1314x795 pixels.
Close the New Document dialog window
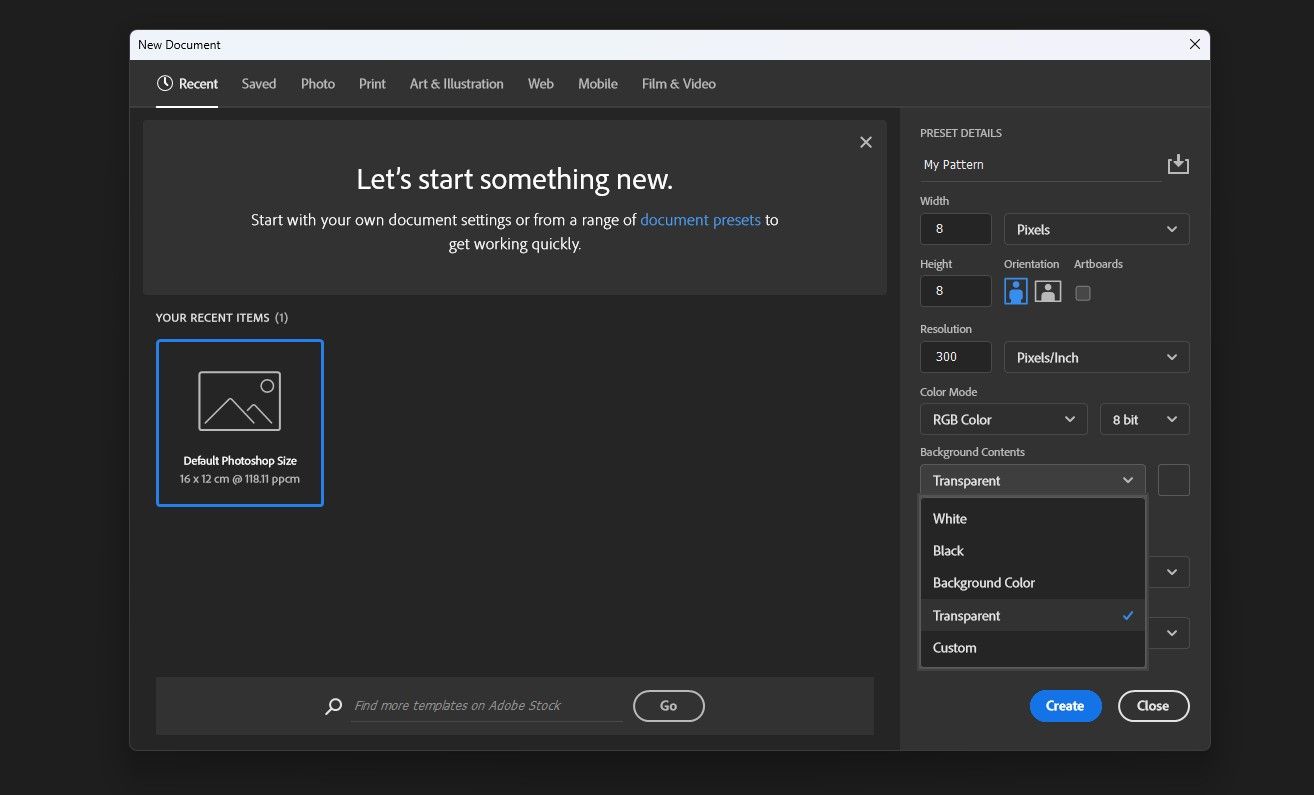click(x=1194, y=44)
